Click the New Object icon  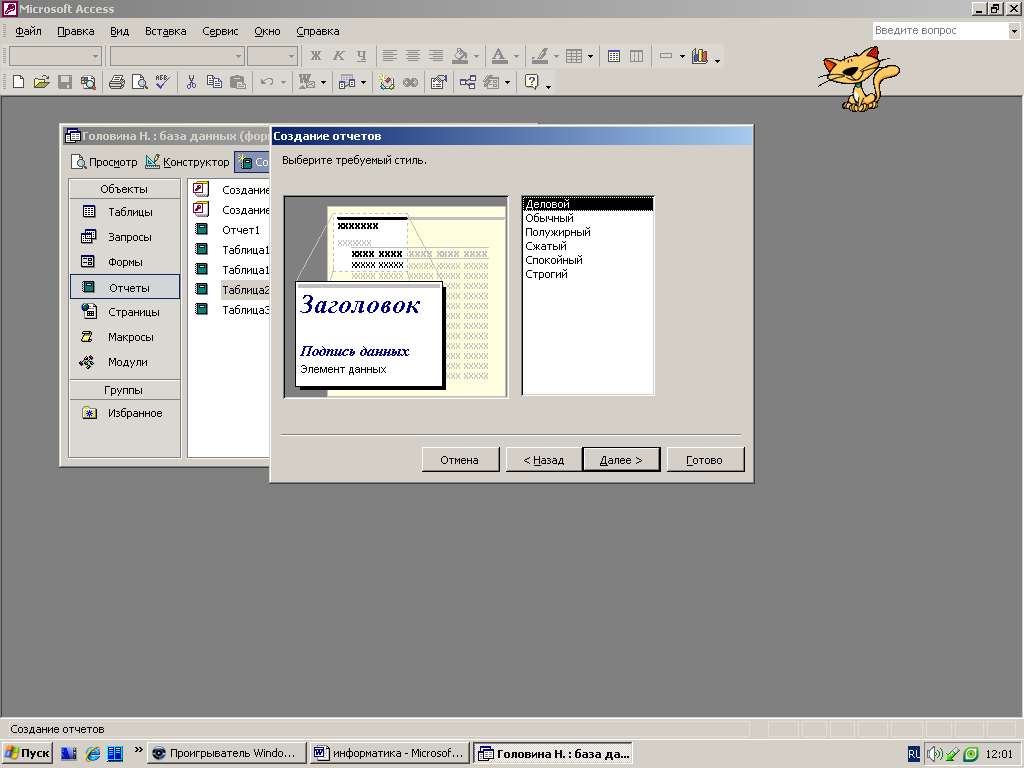(x=491, y=82)
